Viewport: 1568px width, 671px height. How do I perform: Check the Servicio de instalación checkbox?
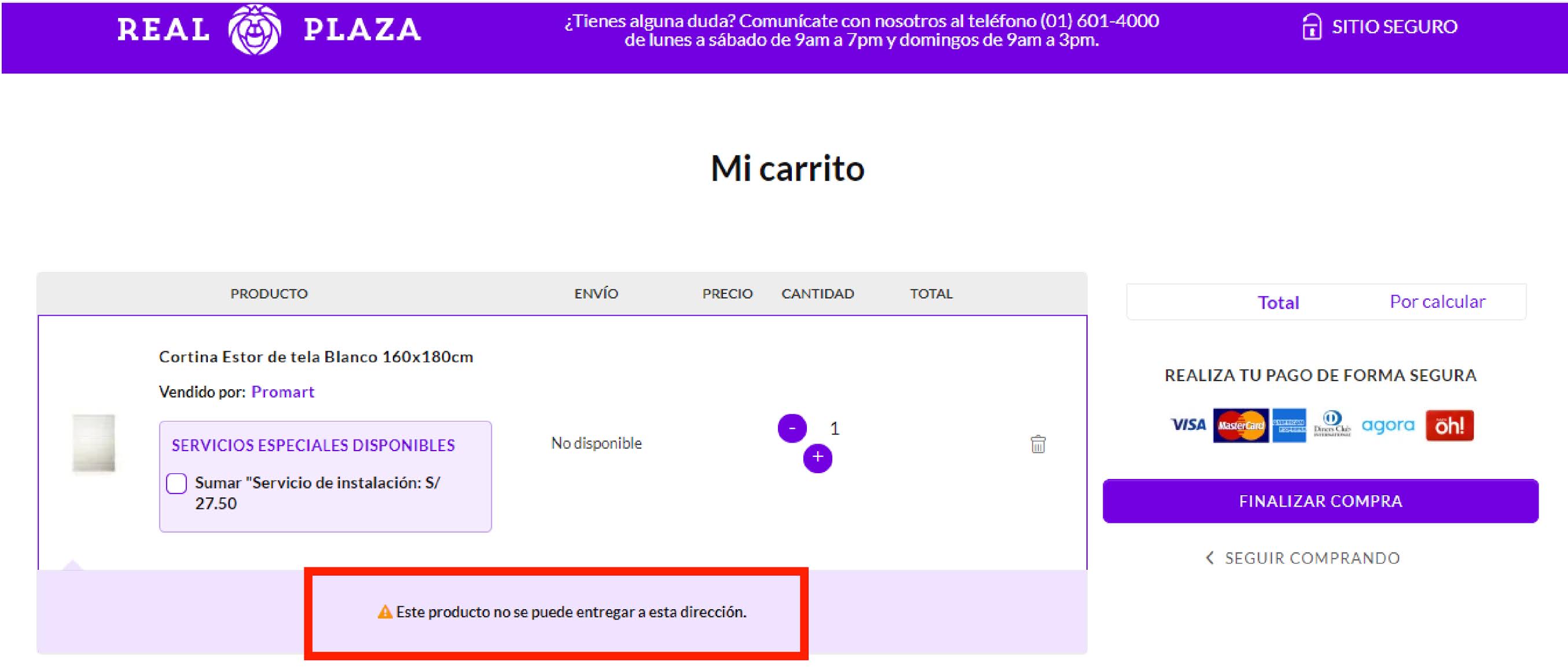tap(177, 484)
